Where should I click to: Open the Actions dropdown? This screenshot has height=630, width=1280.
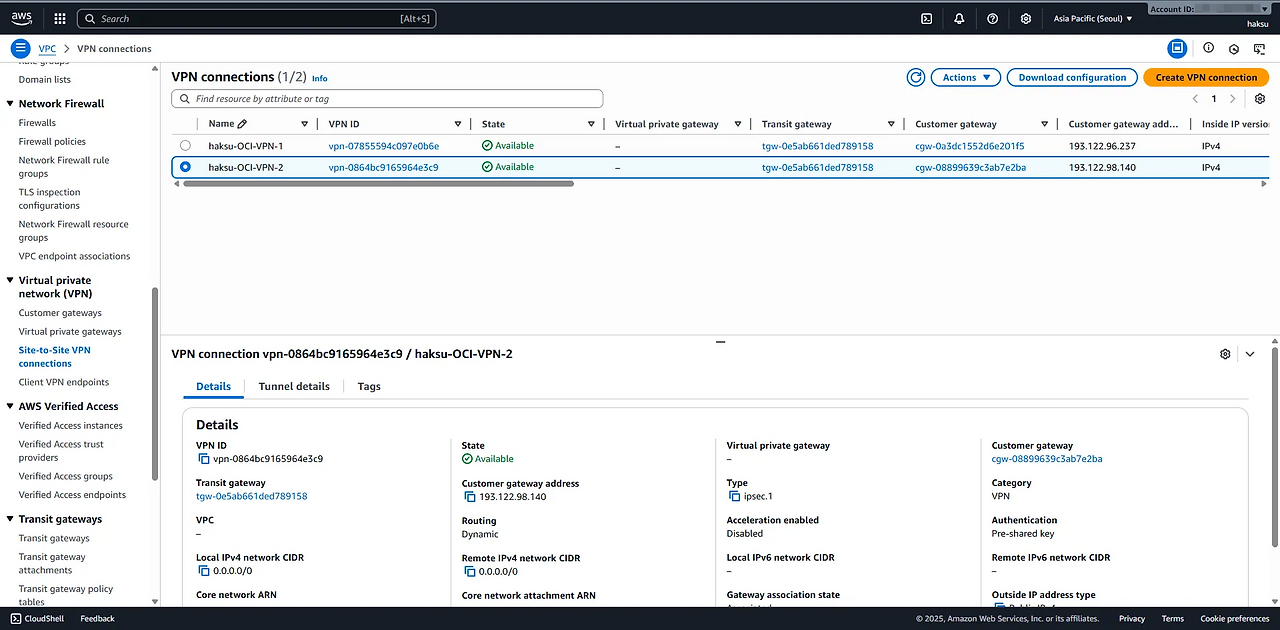965,77
